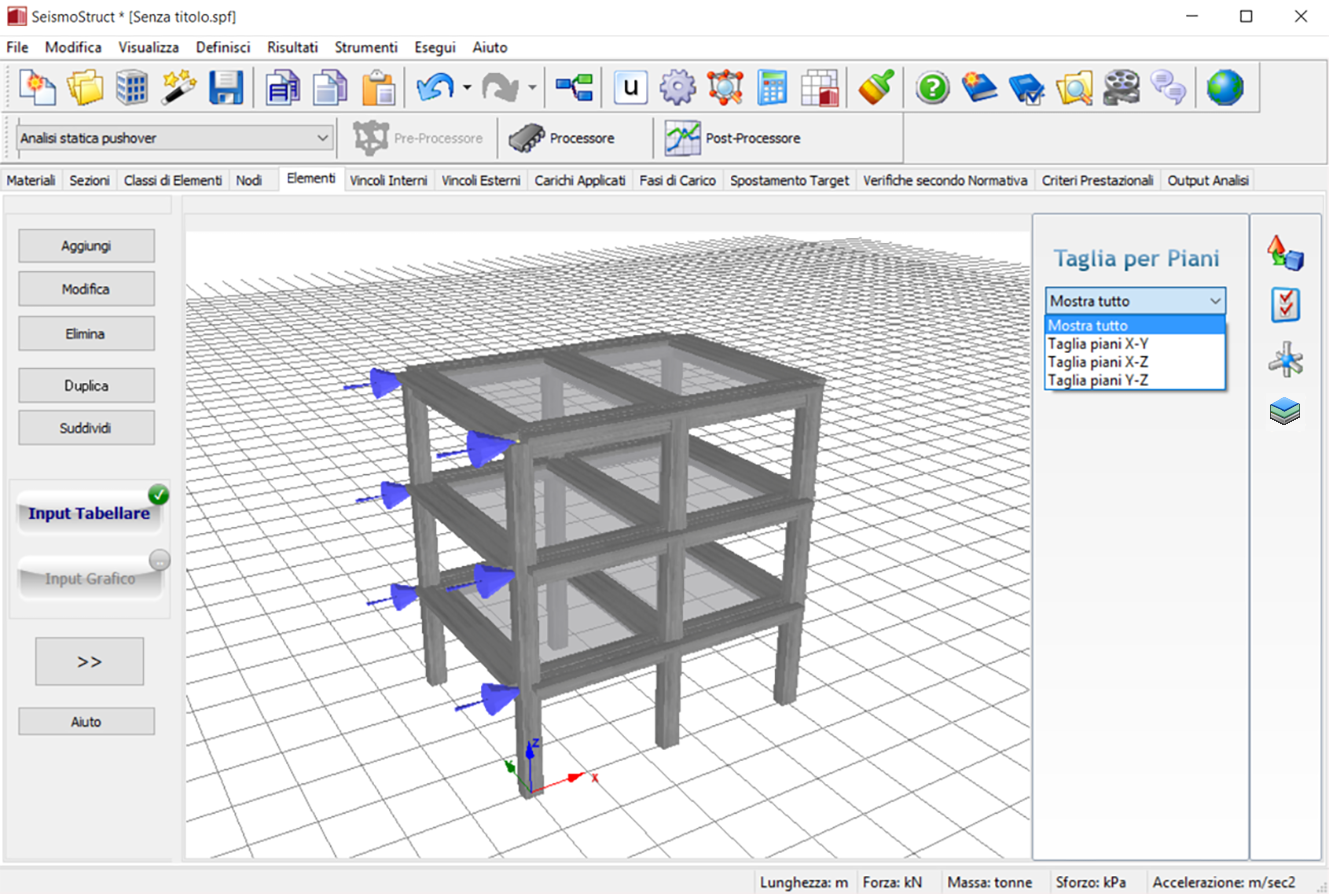The height and width of the screenshot is (894, 1329).
Task: Click the globe icon in toolbar
Action: coord(1224,88)
